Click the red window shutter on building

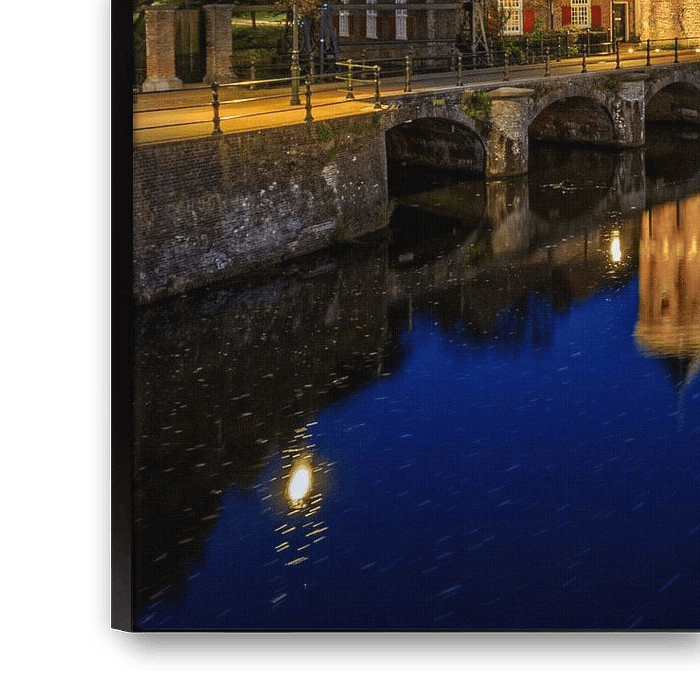pyautogui.click(x=529, y=20)
